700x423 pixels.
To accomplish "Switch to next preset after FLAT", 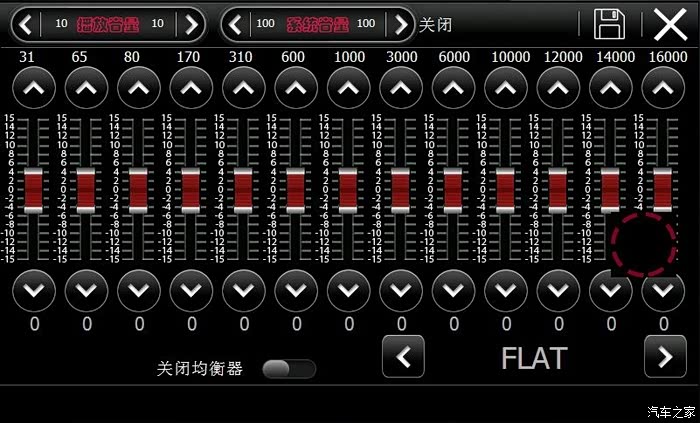I will tap(664, 356).
